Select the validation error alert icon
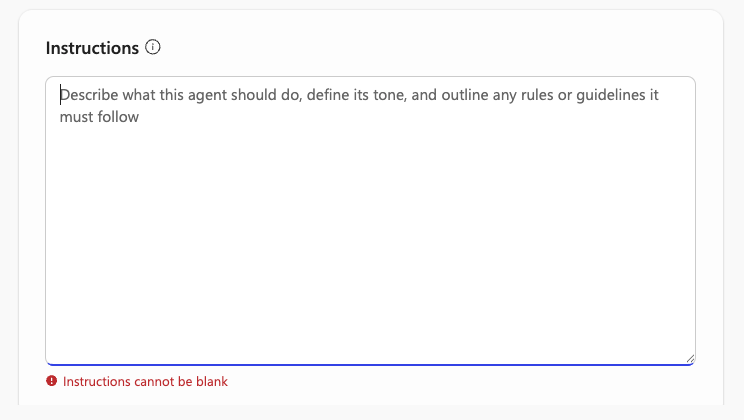Viewport: 744px width, 420px height. (52, 381)
